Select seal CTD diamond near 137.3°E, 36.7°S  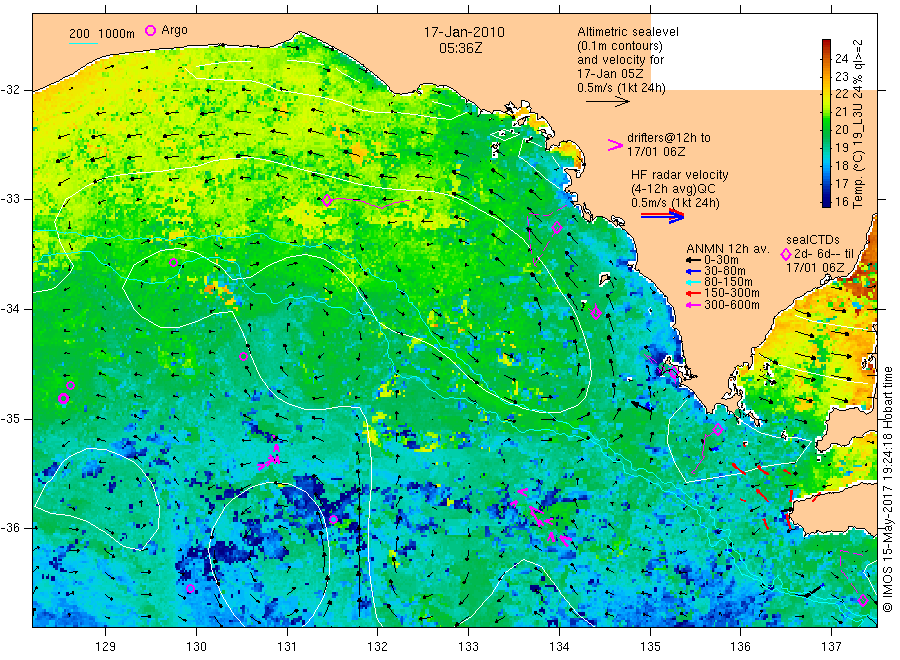click(863, 601)
